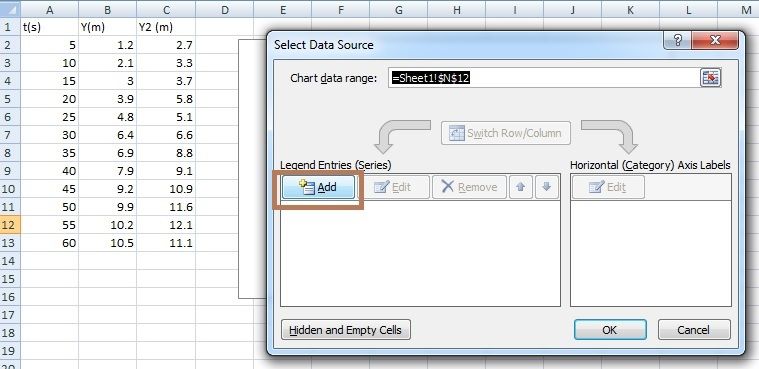This screenshot has width=759, height=369.
Task: Click the Switch Row/Column button
Action: point(505,133)
